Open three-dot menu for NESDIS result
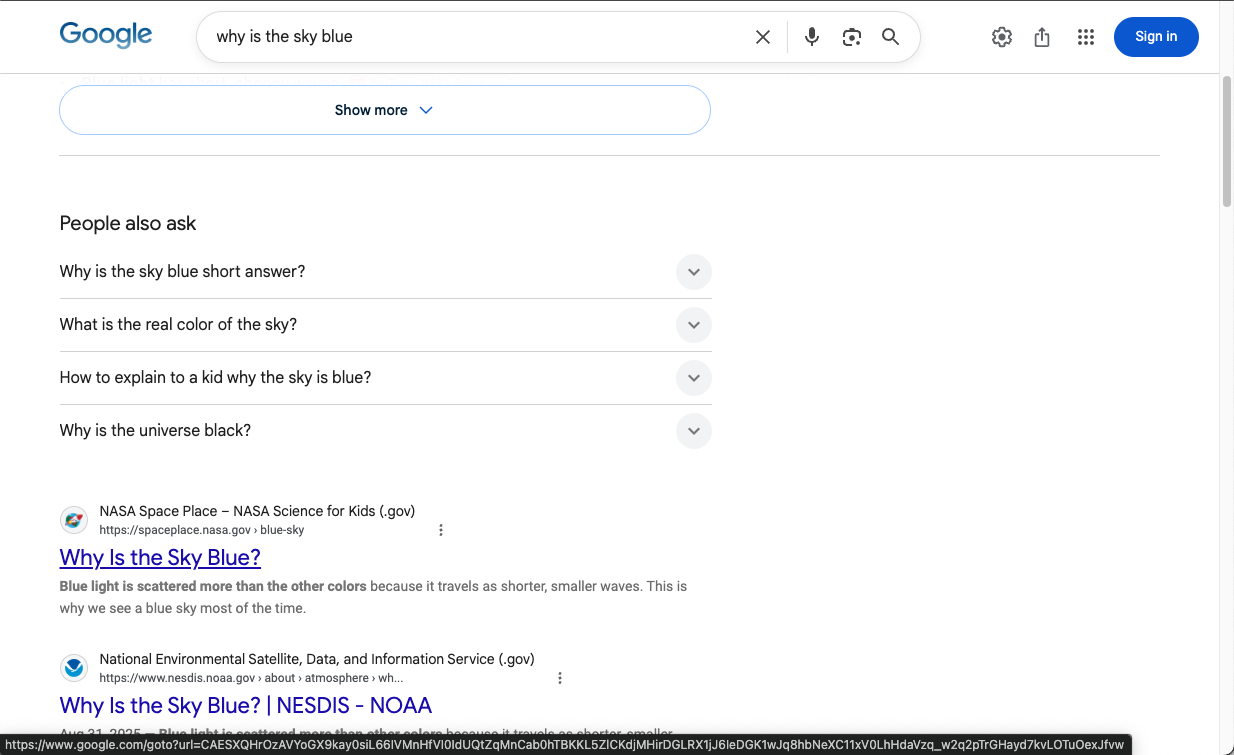This screenshot has width=1234, height=755. (560, 678)
